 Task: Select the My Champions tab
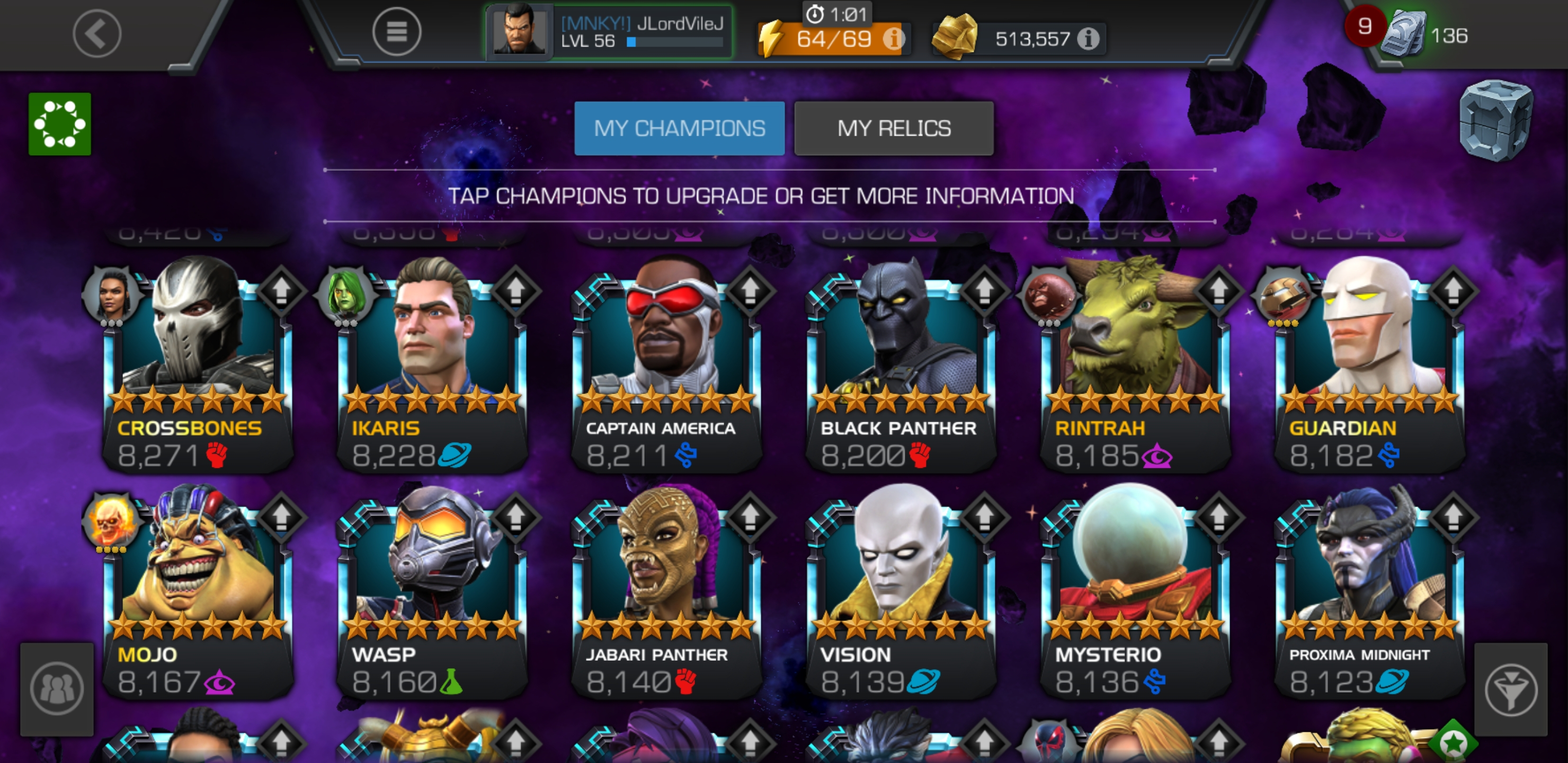(x=679, y=128)
